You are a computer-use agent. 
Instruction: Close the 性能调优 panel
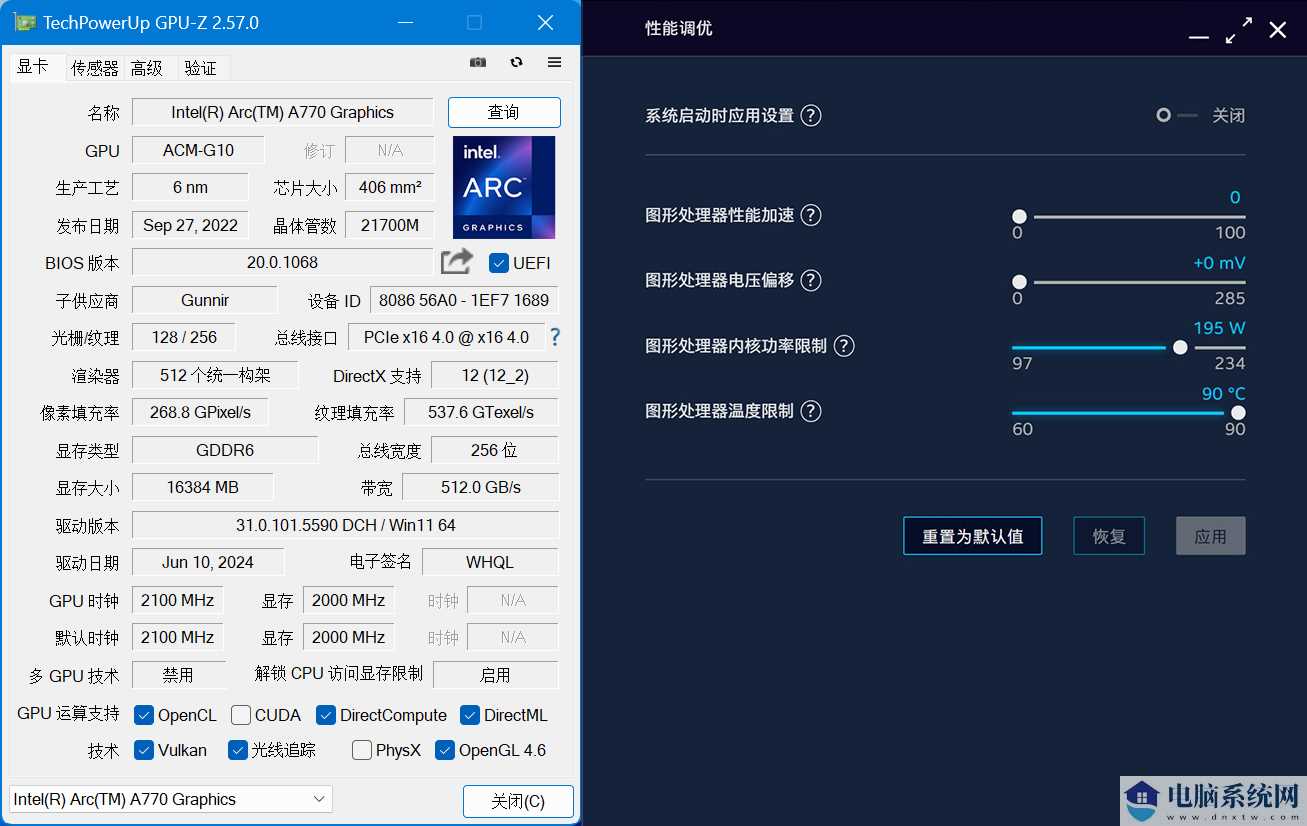click(x=1277, y=30)
